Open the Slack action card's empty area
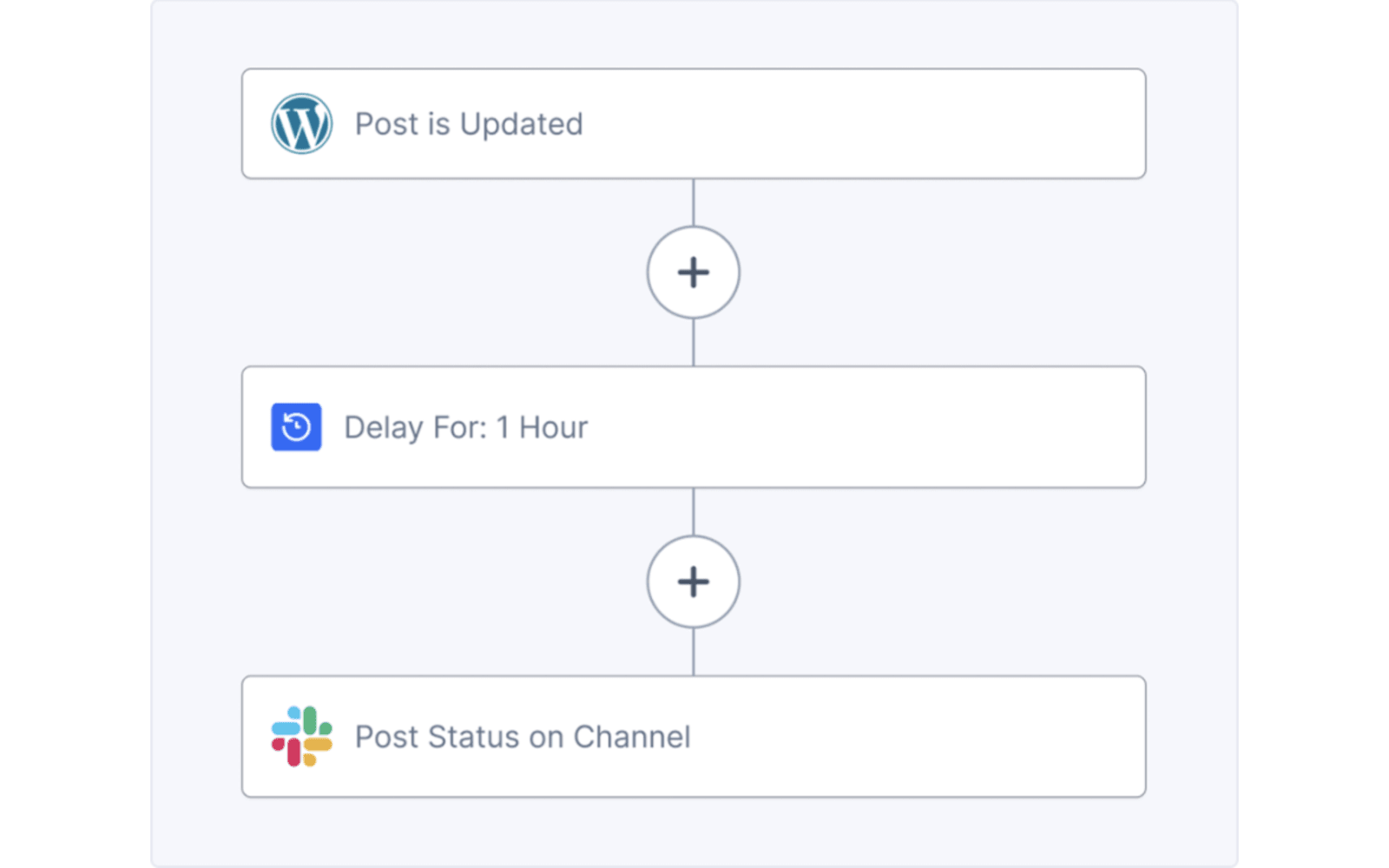Image resolution: width=1389 pixels, height=868 pixels. (920, 737)
